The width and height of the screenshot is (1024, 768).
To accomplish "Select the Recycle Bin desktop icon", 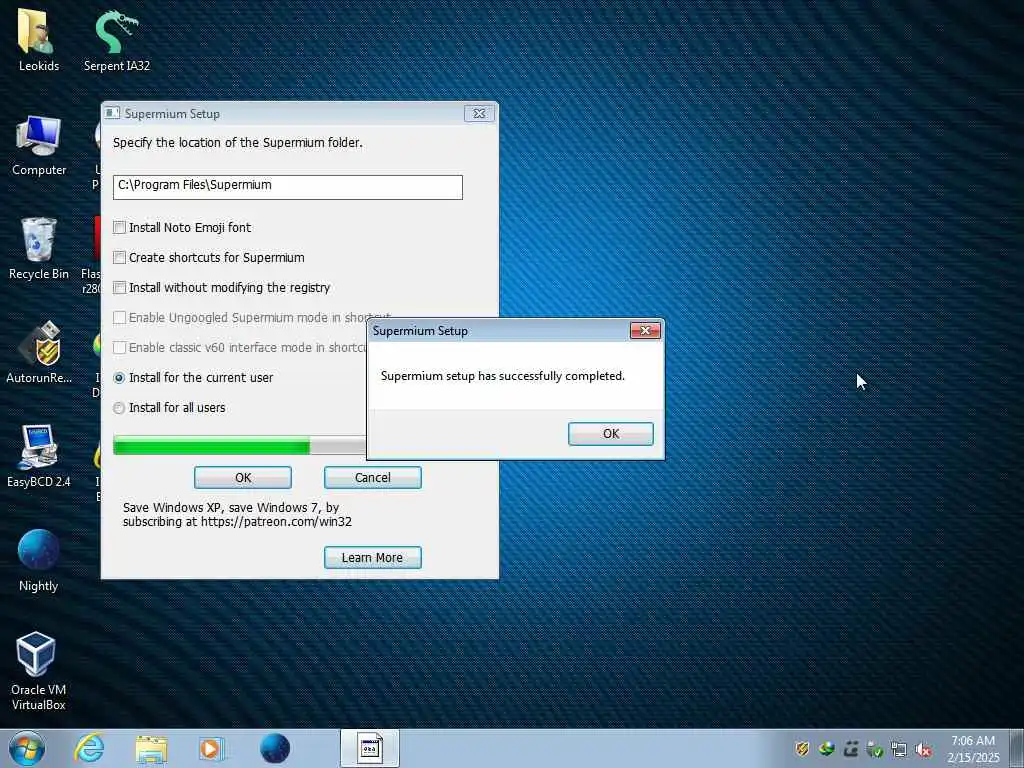I will point(39,249).
